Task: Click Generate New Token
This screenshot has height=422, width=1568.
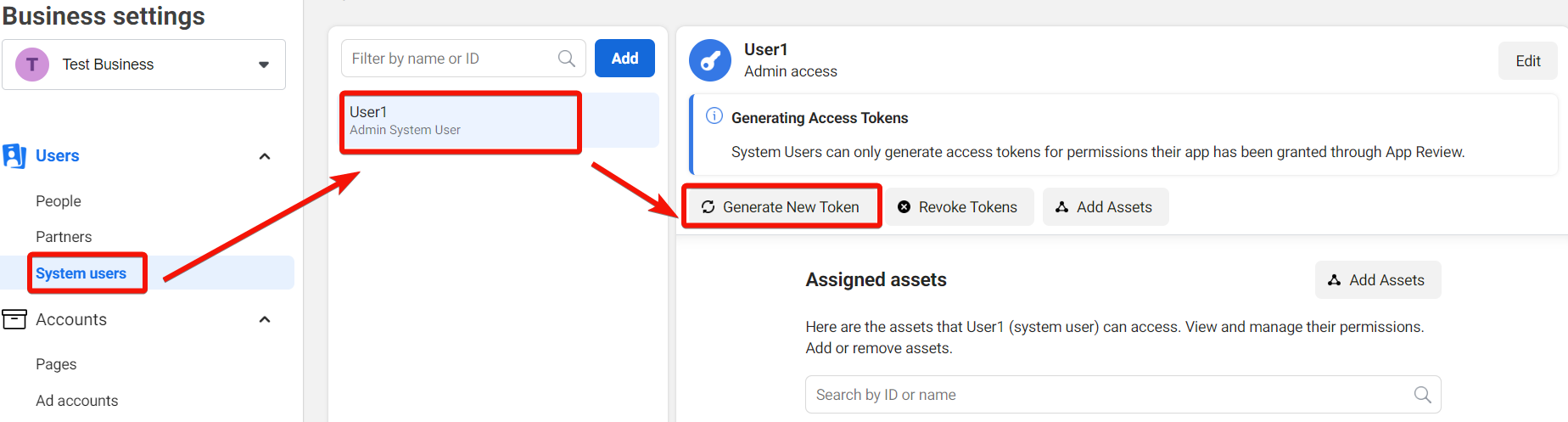Action: pyautogui.click(x=781, y=207)
